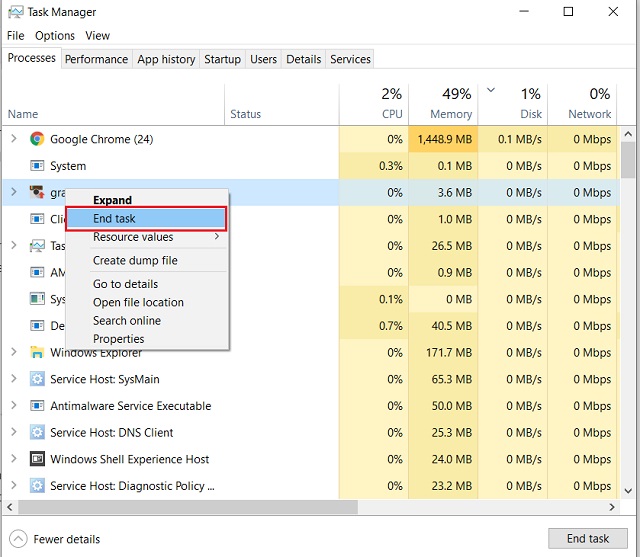Click the horizontal scrollbar right arrow

(611, 507)
